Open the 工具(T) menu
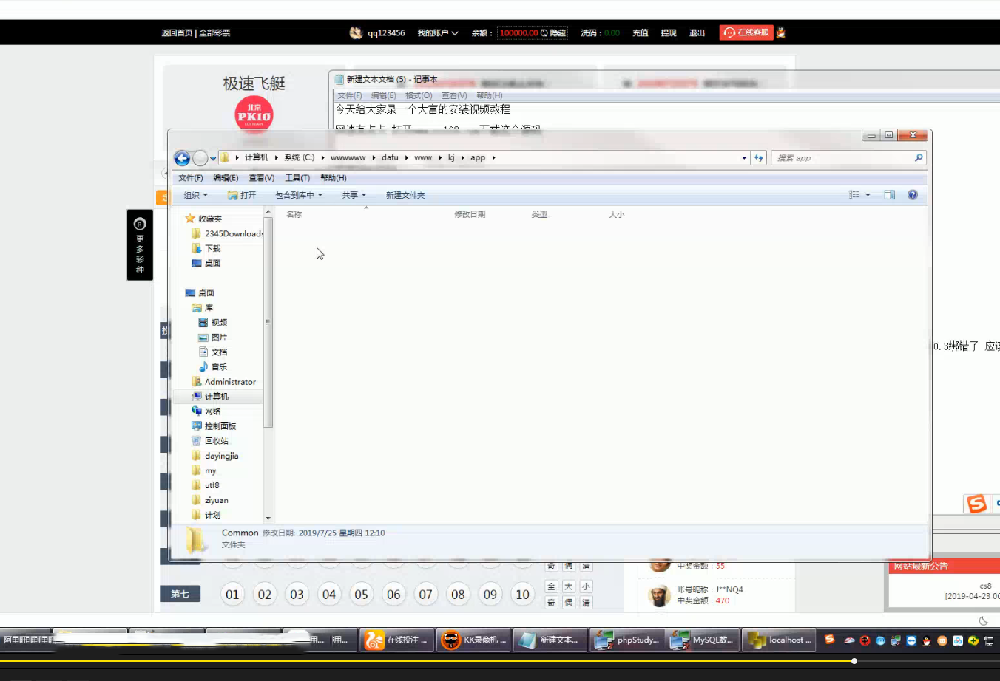Image resolution: width=1000 pixels, height=681 pixels. (298, 177)
